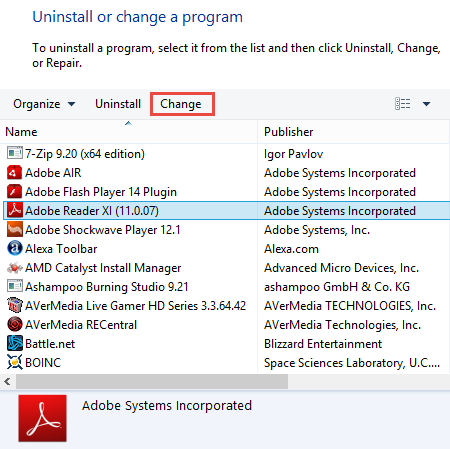Click the Change button

pyautogui.click(x=181, y=104)
